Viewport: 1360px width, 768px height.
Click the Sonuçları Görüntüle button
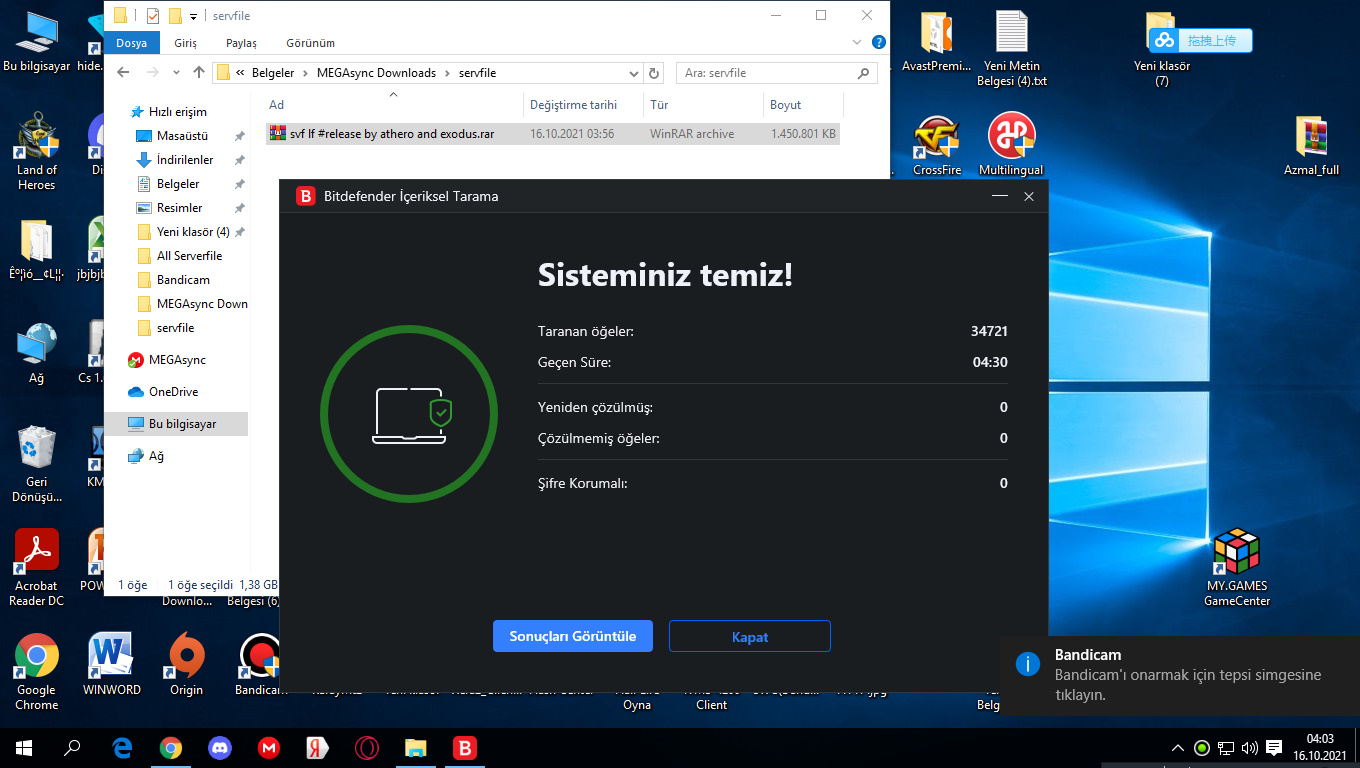572,636
